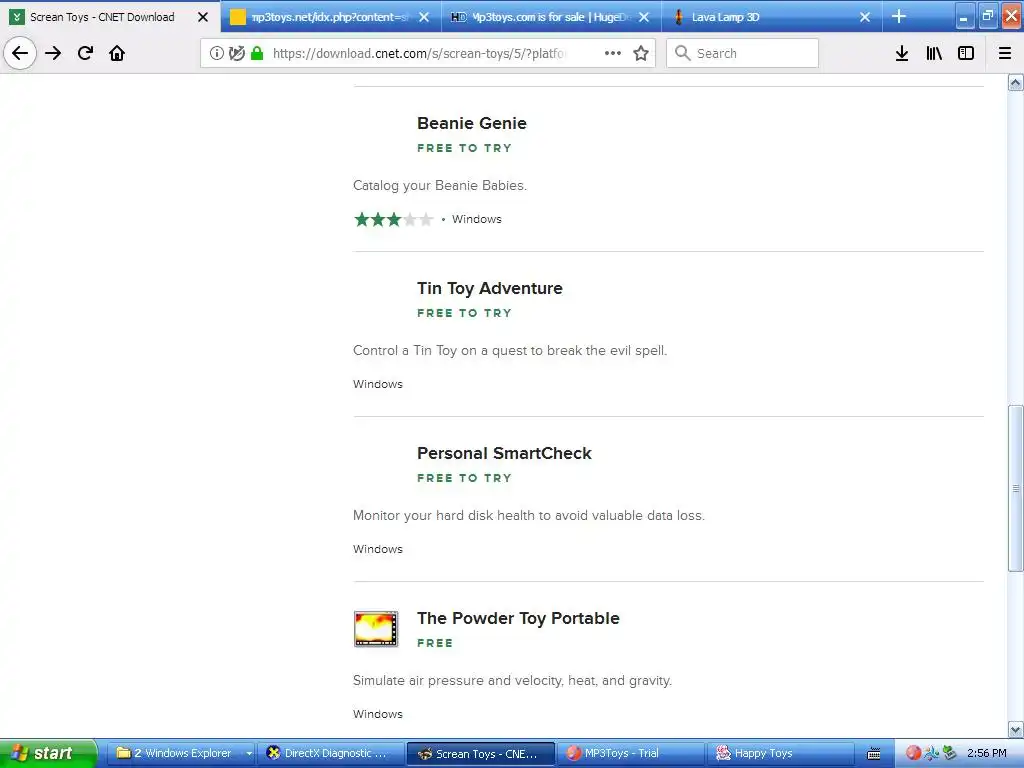The width and height of the screenshot is (1024, 768).
Task: Click the vertical scrollbar thumb
Action: click(1016, 488)
